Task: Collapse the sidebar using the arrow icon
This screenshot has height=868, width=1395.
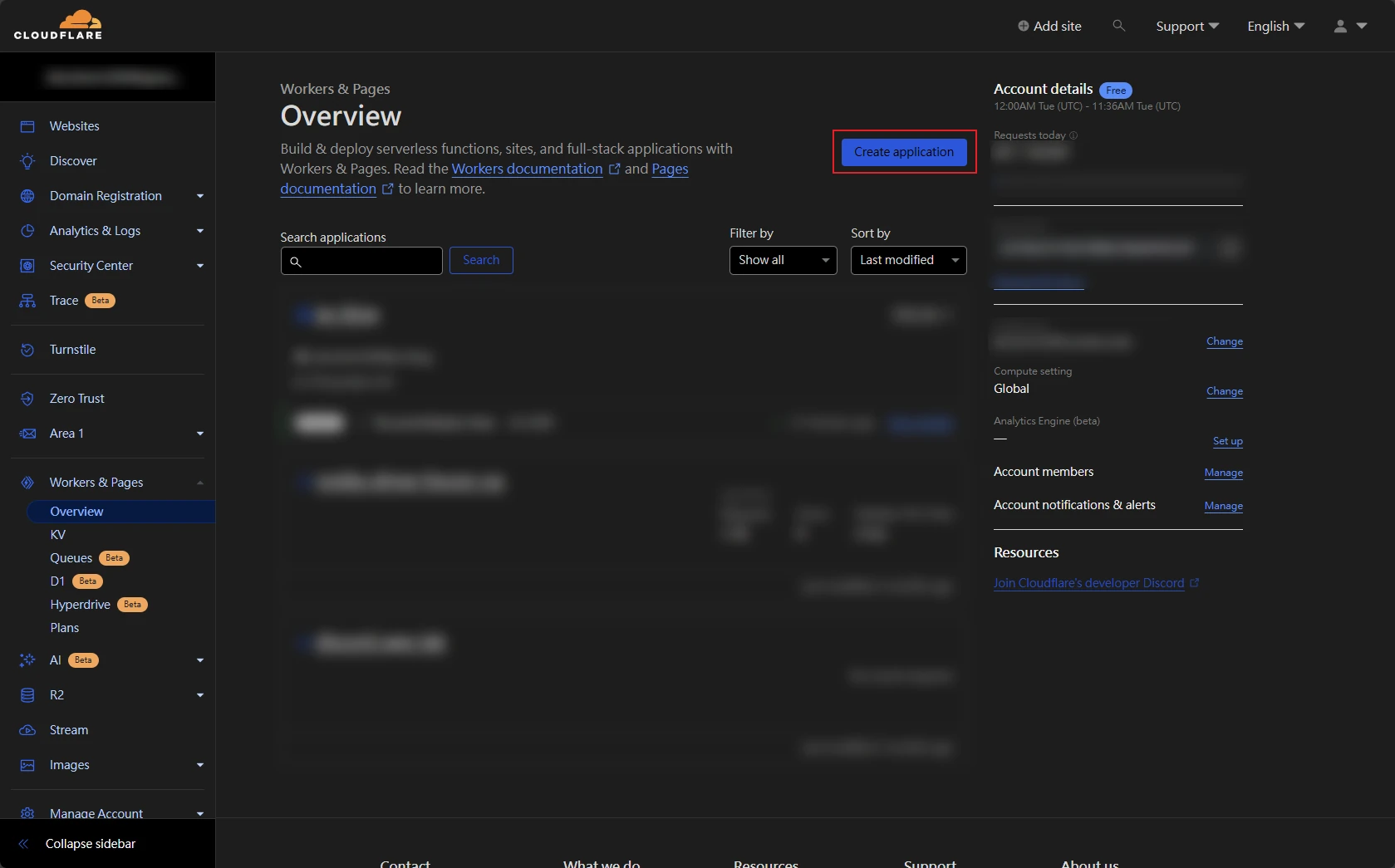Action: pyautogui.click(x=23, y=844)
